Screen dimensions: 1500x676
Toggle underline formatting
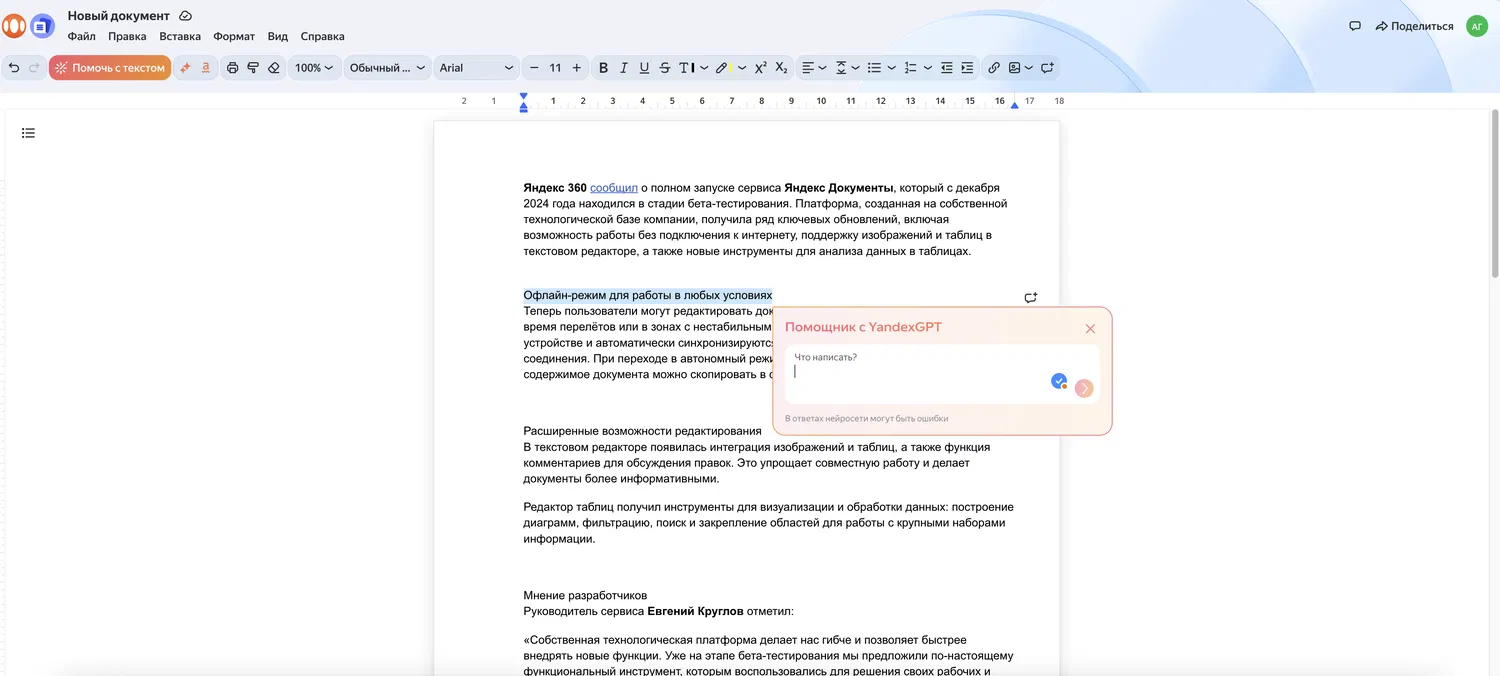[x=644, y=68]
